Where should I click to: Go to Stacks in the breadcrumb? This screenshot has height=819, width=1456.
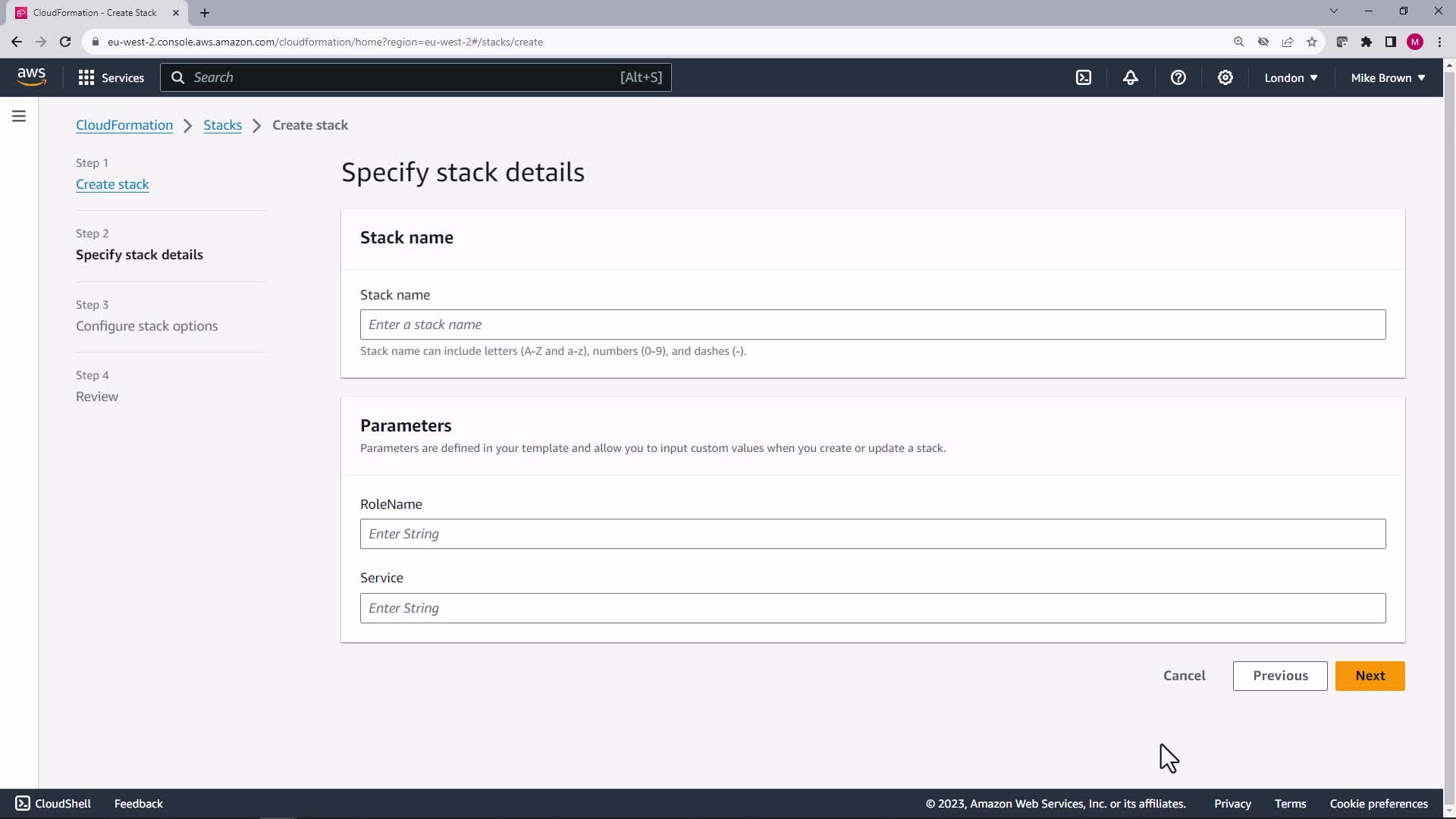pos(222,125)
